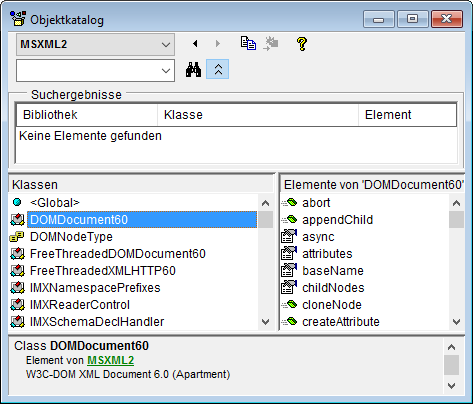The height and width of the screenshot is (404, 473).
Task: Start search with binoculars icon
Action: point(193,70)
